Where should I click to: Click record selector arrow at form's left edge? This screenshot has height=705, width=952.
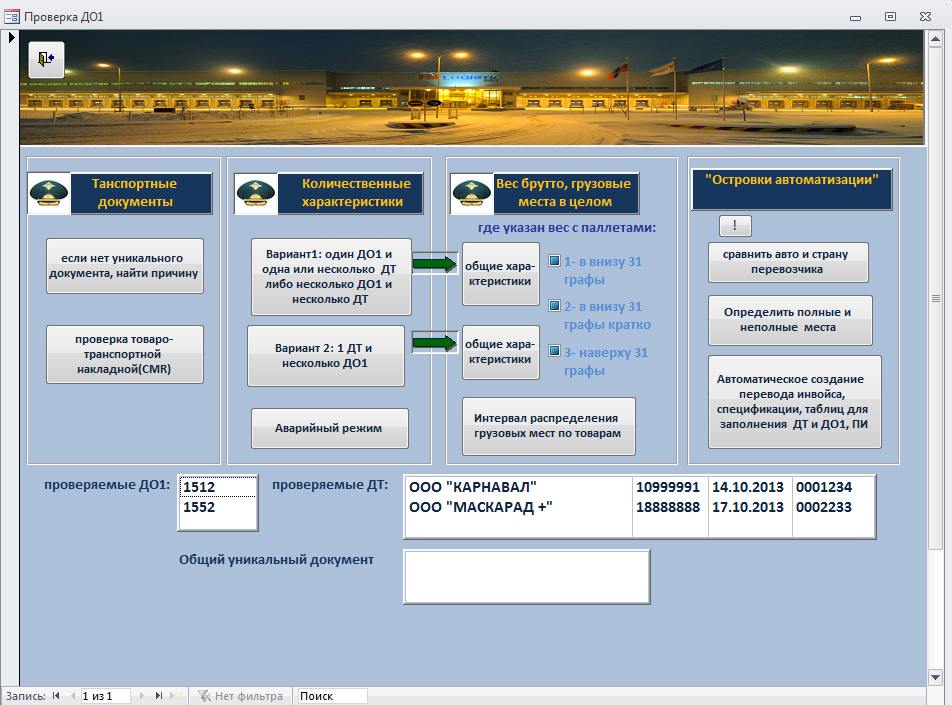click(x=12, y=38)
